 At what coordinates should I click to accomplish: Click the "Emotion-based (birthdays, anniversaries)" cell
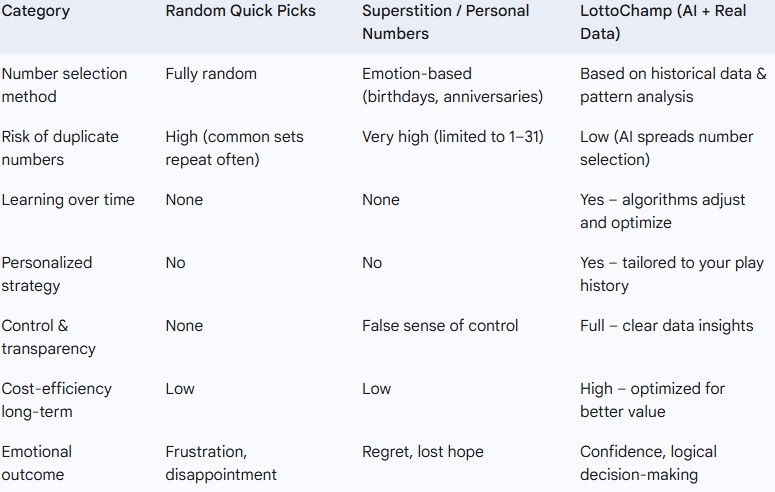coord(452,85)
